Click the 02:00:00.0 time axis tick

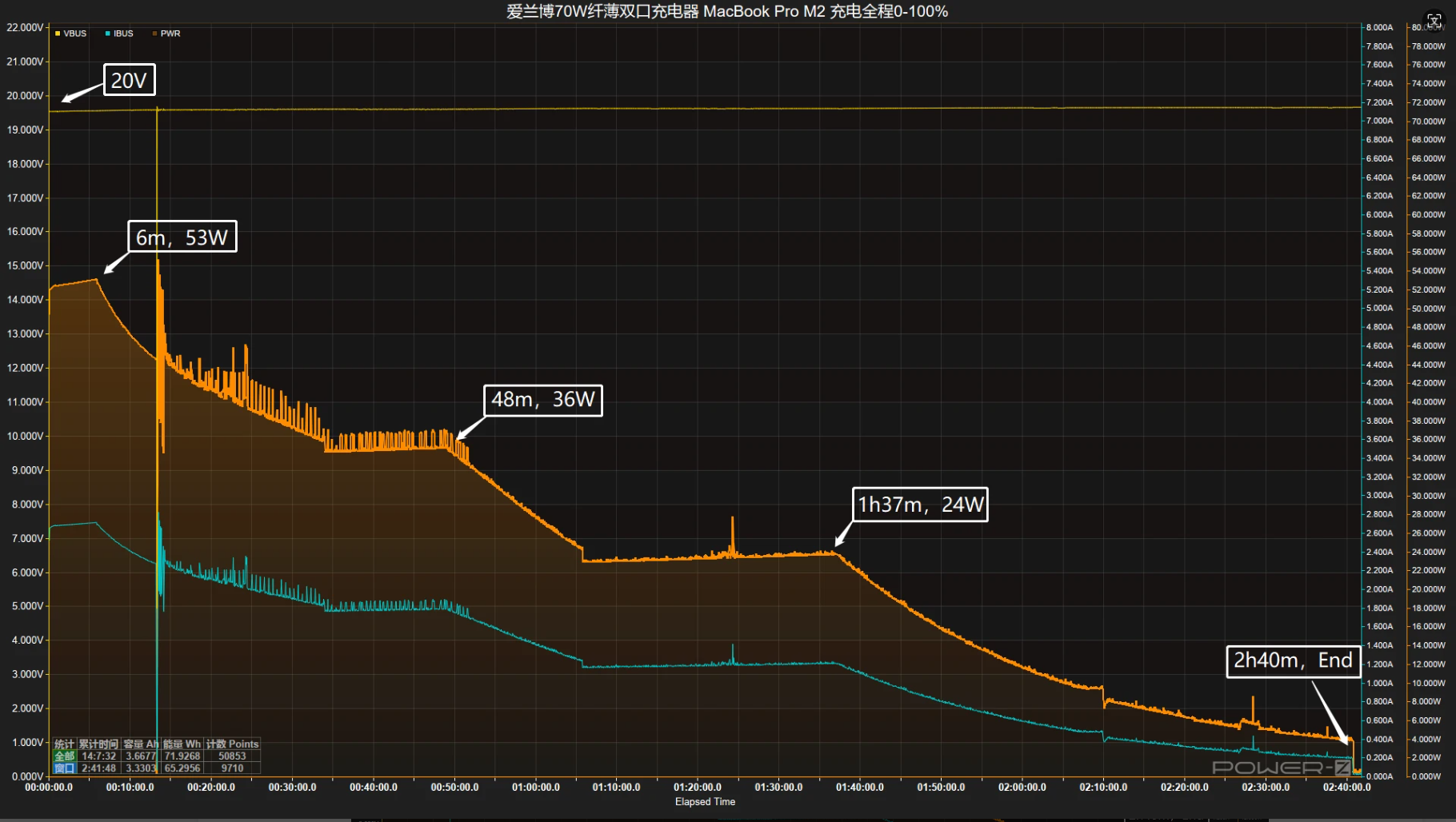click(1022, 787)
